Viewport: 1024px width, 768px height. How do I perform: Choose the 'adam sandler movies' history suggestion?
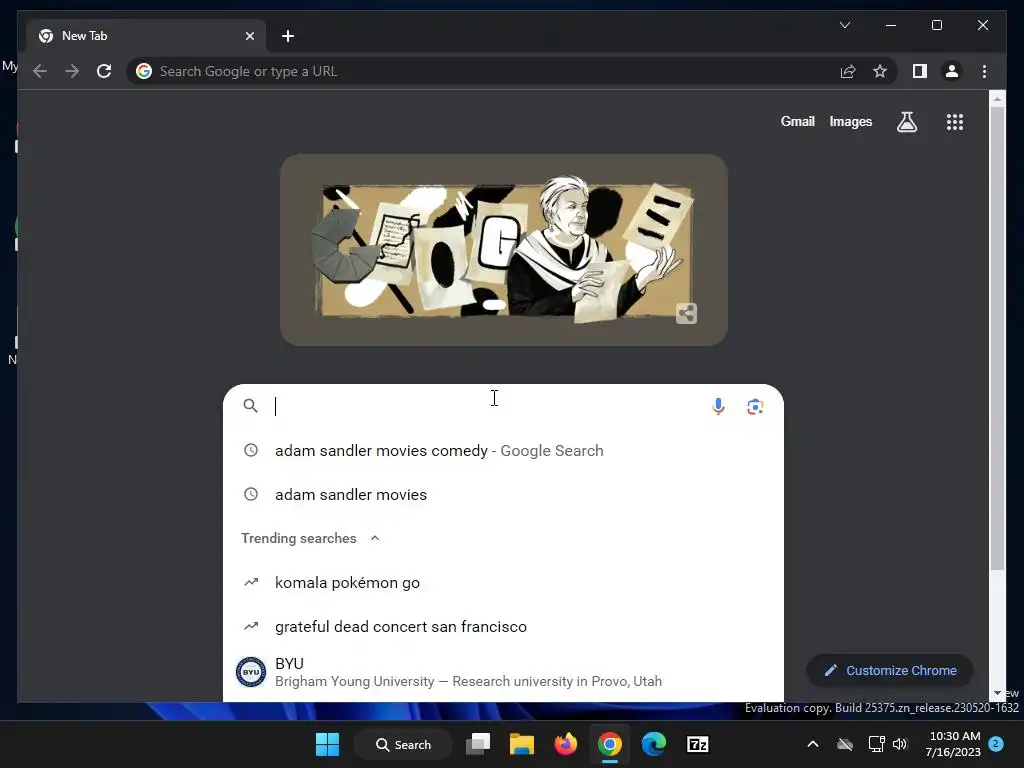(503, 494)
